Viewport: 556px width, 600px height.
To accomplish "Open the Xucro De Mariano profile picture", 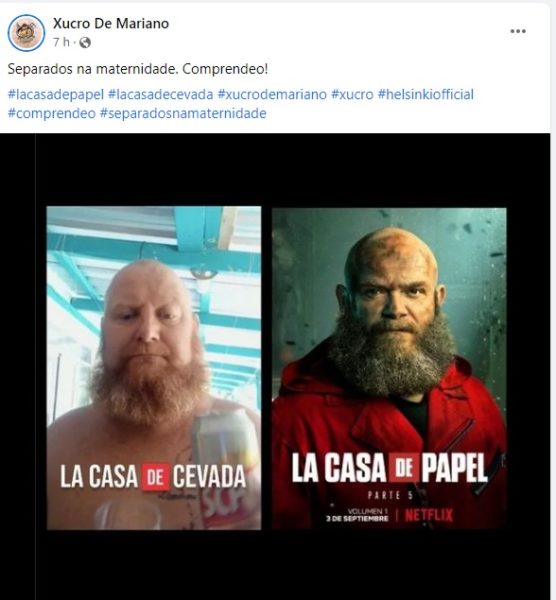I will (x=26, y=33).
